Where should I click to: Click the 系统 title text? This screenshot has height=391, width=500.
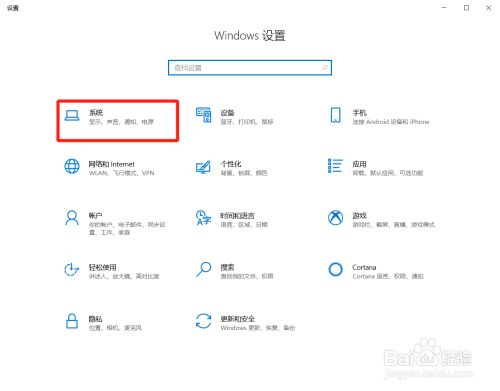[x=96, y=113]
